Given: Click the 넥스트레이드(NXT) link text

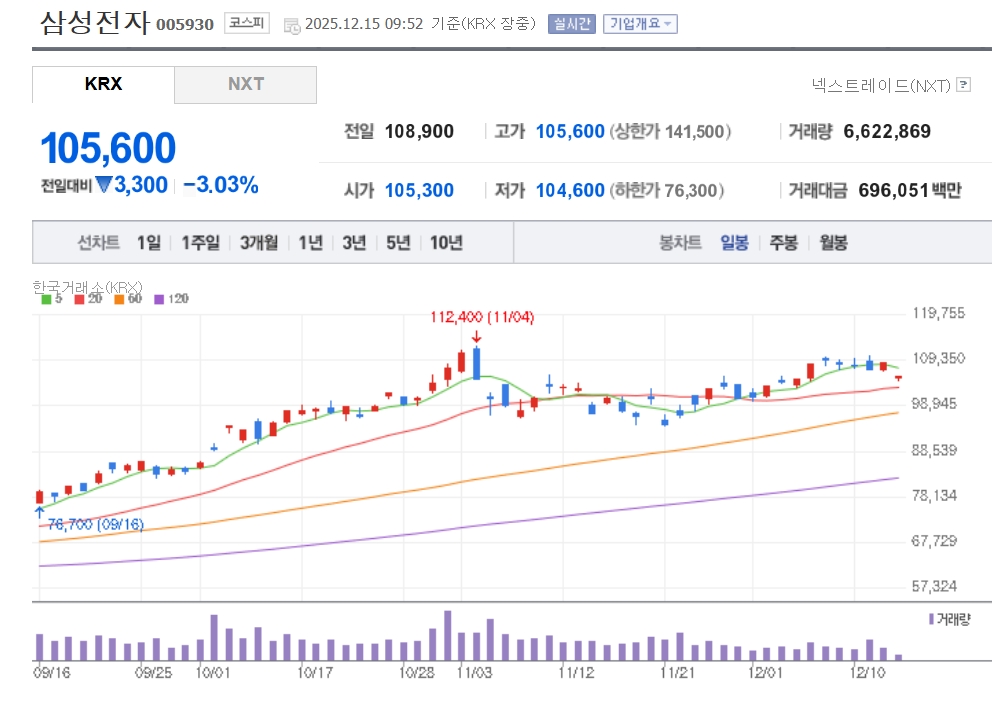Looking at the screenshot, I should 881,85.
